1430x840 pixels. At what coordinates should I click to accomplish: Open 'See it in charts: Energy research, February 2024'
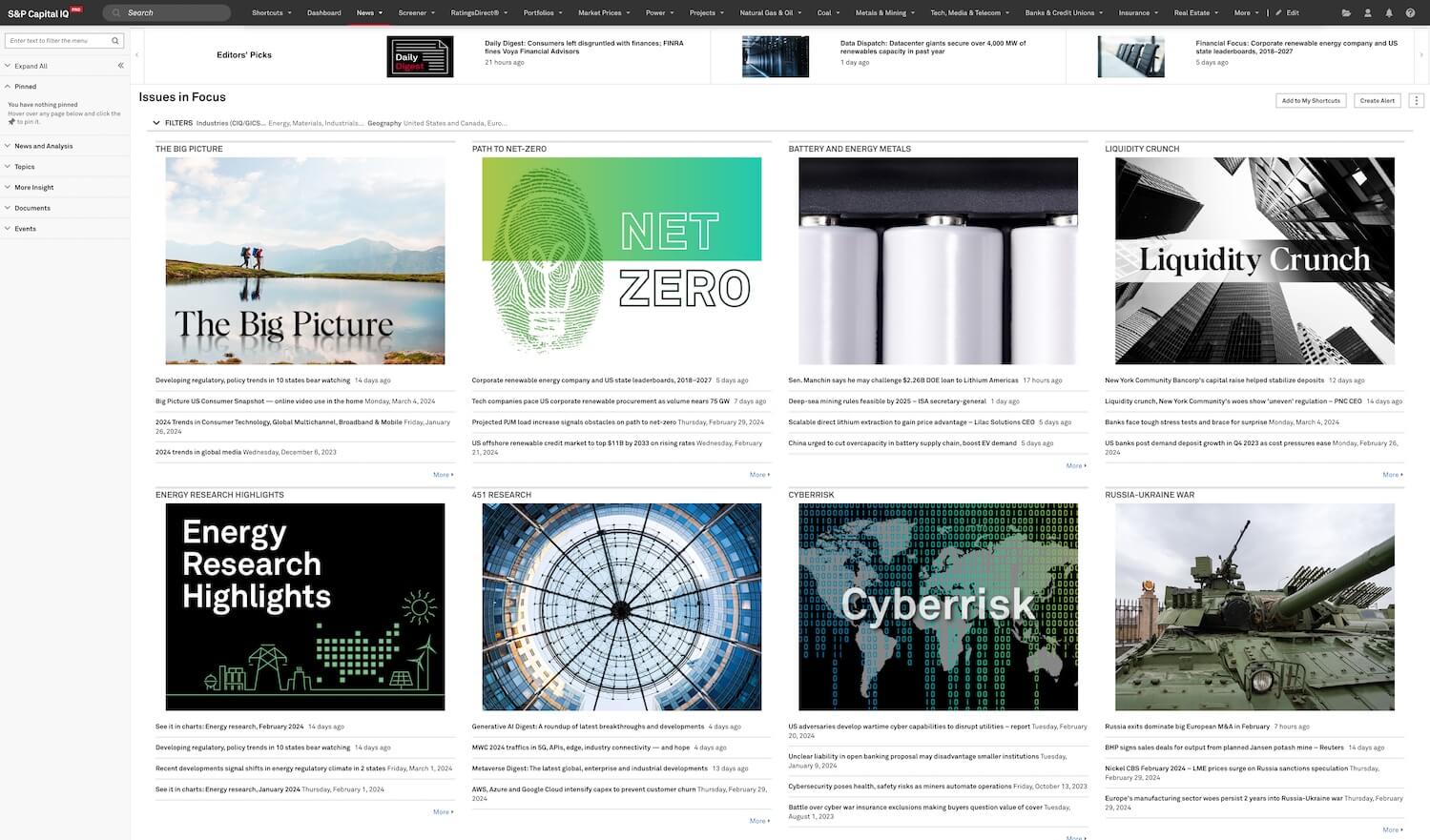coord(229,727)
